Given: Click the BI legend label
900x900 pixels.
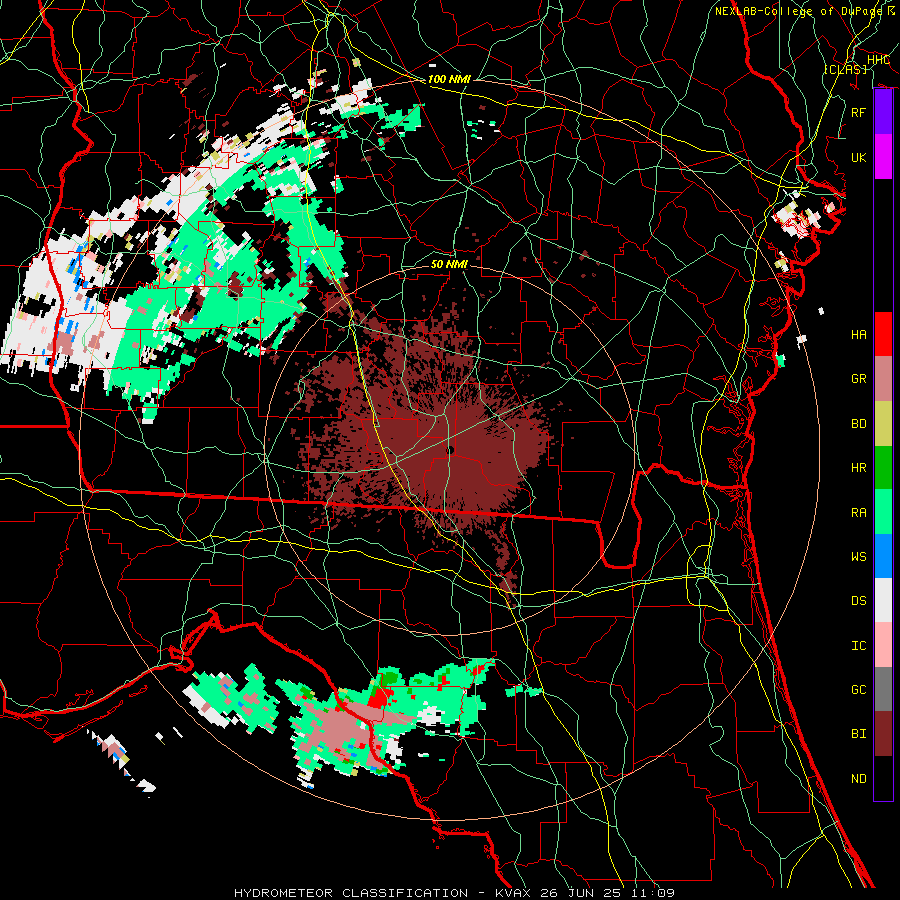Looking at the screenshot, I should click(x=859, y=734).
